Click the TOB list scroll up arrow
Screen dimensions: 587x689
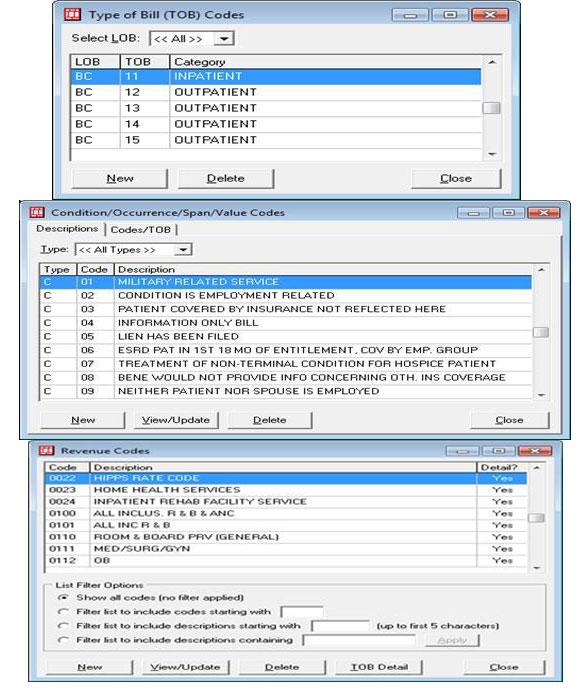[492, 62]
